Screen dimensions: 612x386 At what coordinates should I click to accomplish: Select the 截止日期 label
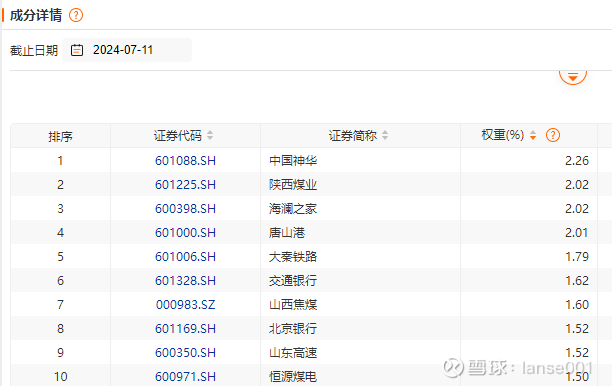(x=34, y=50)
